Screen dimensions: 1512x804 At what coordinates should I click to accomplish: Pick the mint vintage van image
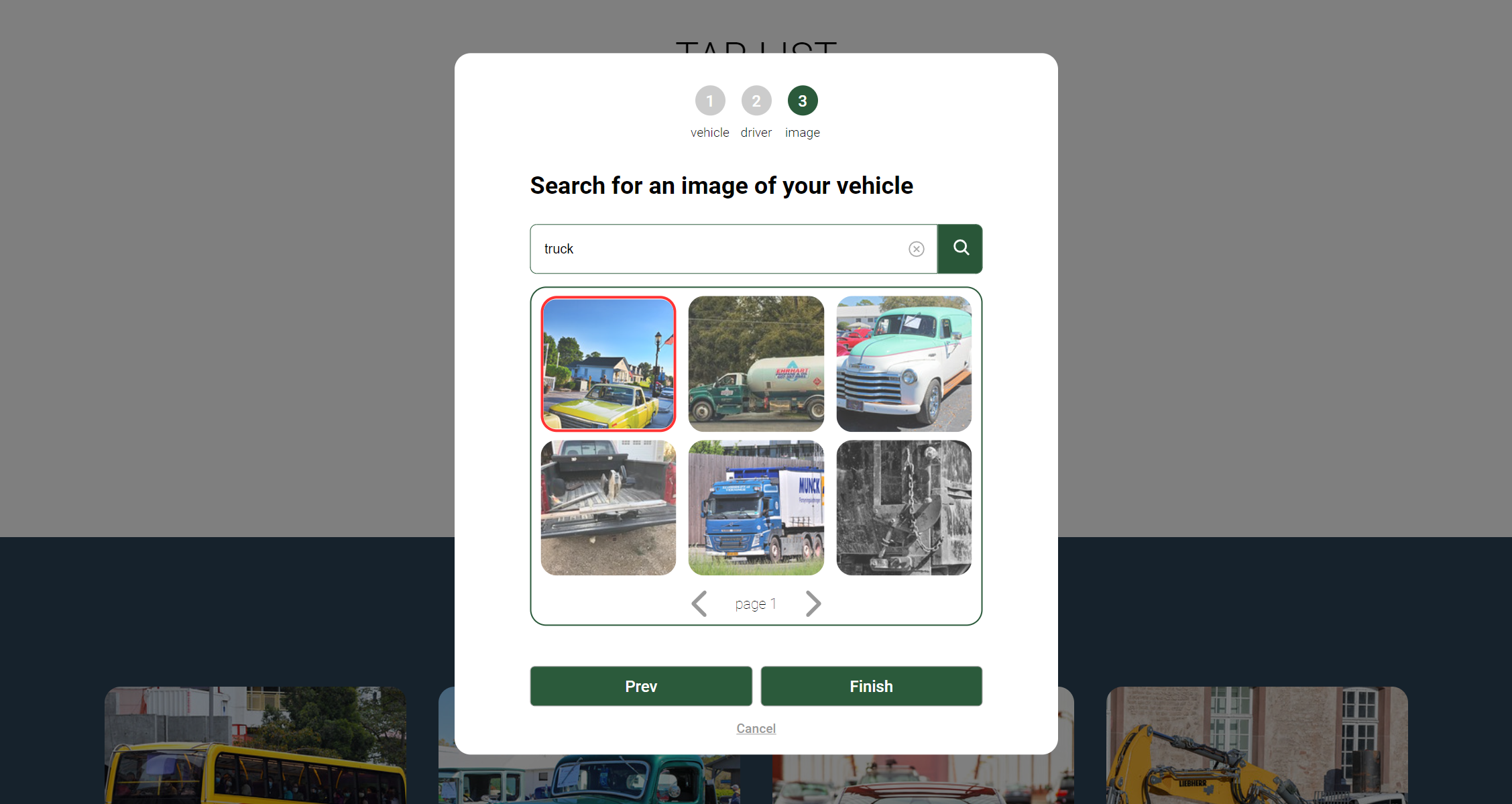pos(903,363)
